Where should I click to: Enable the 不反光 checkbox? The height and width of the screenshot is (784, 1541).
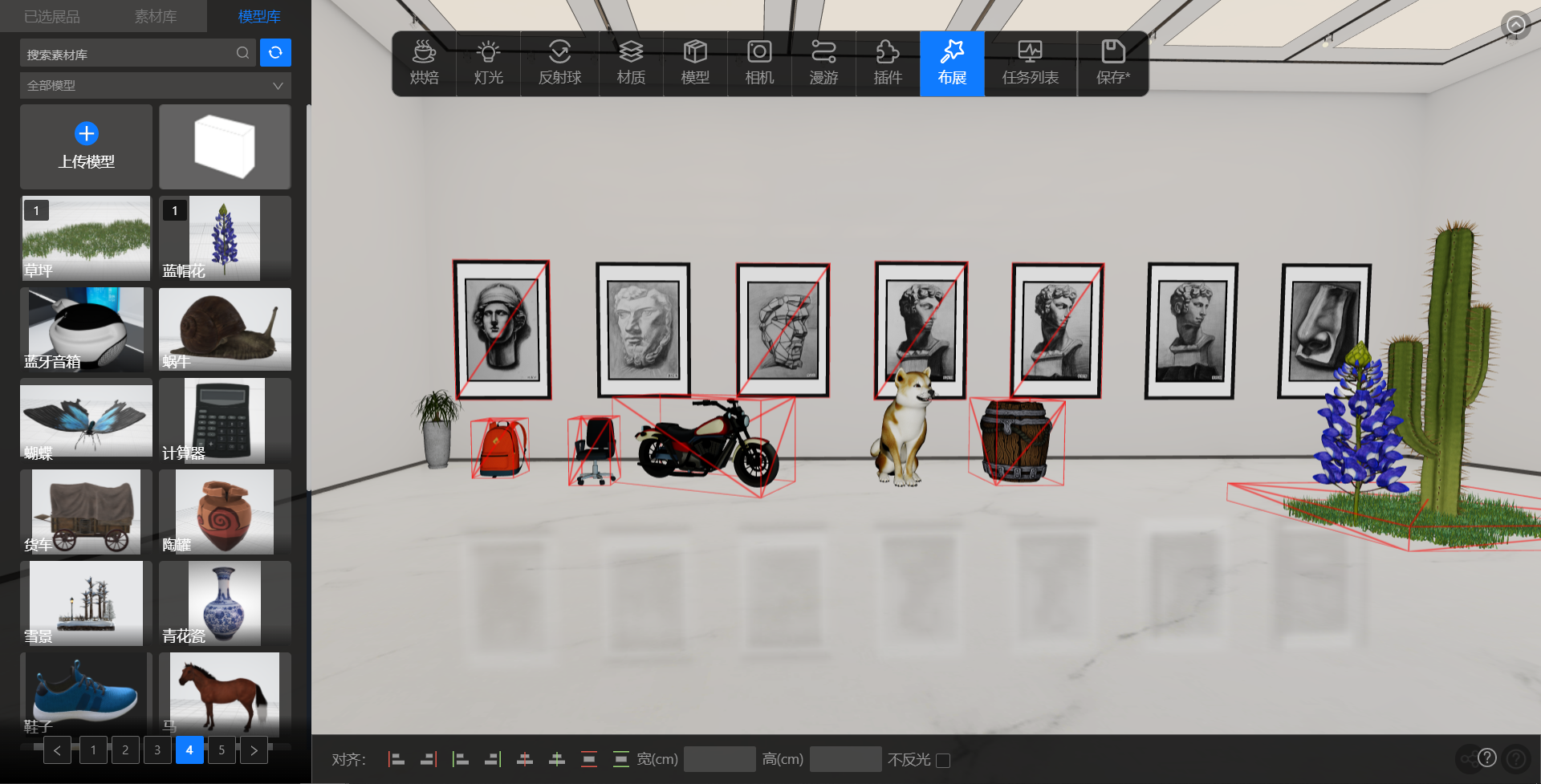pos(943,760)
